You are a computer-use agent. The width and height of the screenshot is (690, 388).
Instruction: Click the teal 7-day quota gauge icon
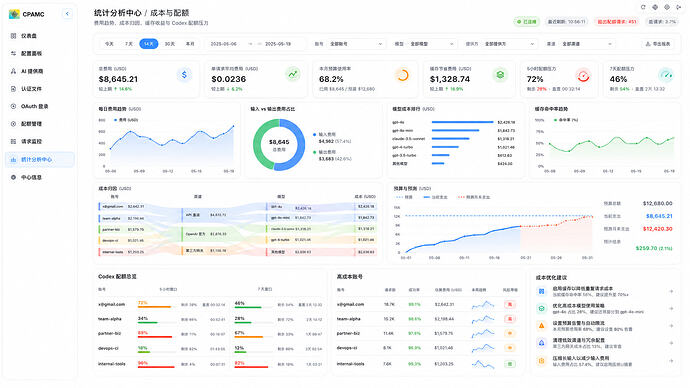666,75
